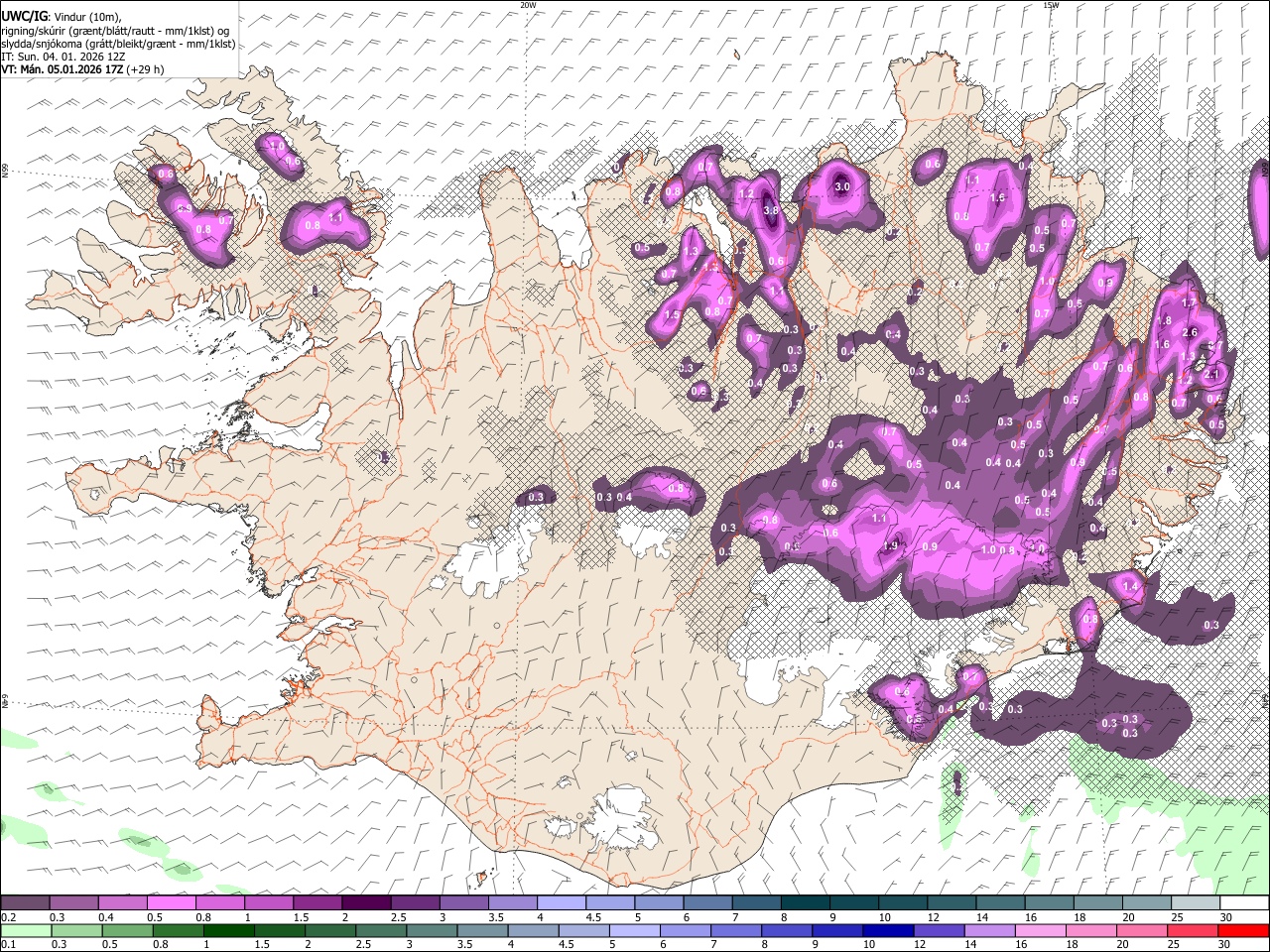Click the '2.1' snowfall value near east coast
The width and height of the screenshot is (1270, 952).
click(x=1211, y=375)
